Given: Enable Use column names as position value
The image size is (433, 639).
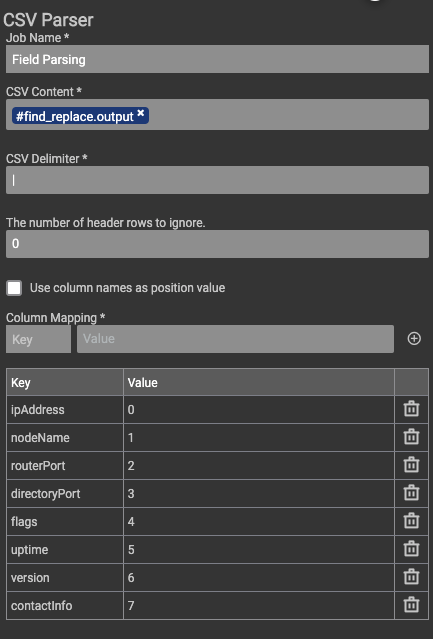Looking at the screenshot, I should coord(14,288).
